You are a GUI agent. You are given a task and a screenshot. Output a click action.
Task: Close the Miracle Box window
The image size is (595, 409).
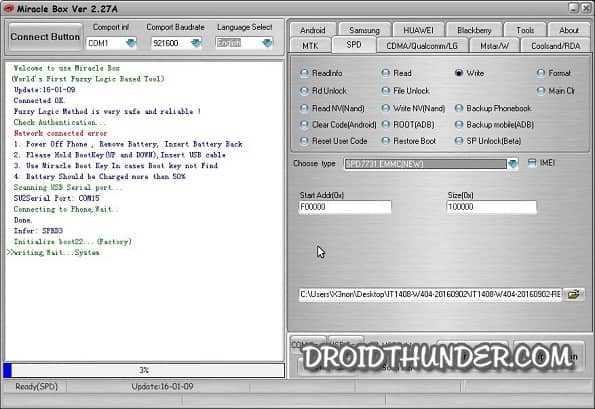click(586, 8)
